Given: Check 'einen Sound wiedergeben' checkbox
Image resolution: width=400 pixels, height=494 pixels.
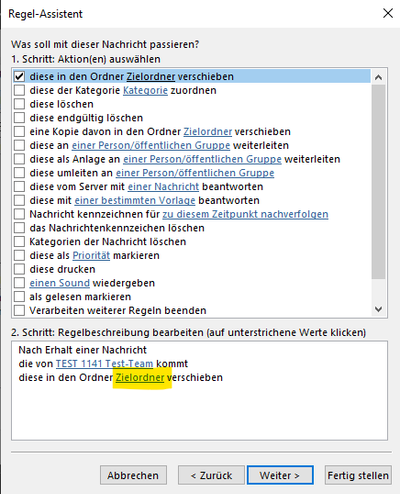Looking at the screenshot, I should [19, 283].
